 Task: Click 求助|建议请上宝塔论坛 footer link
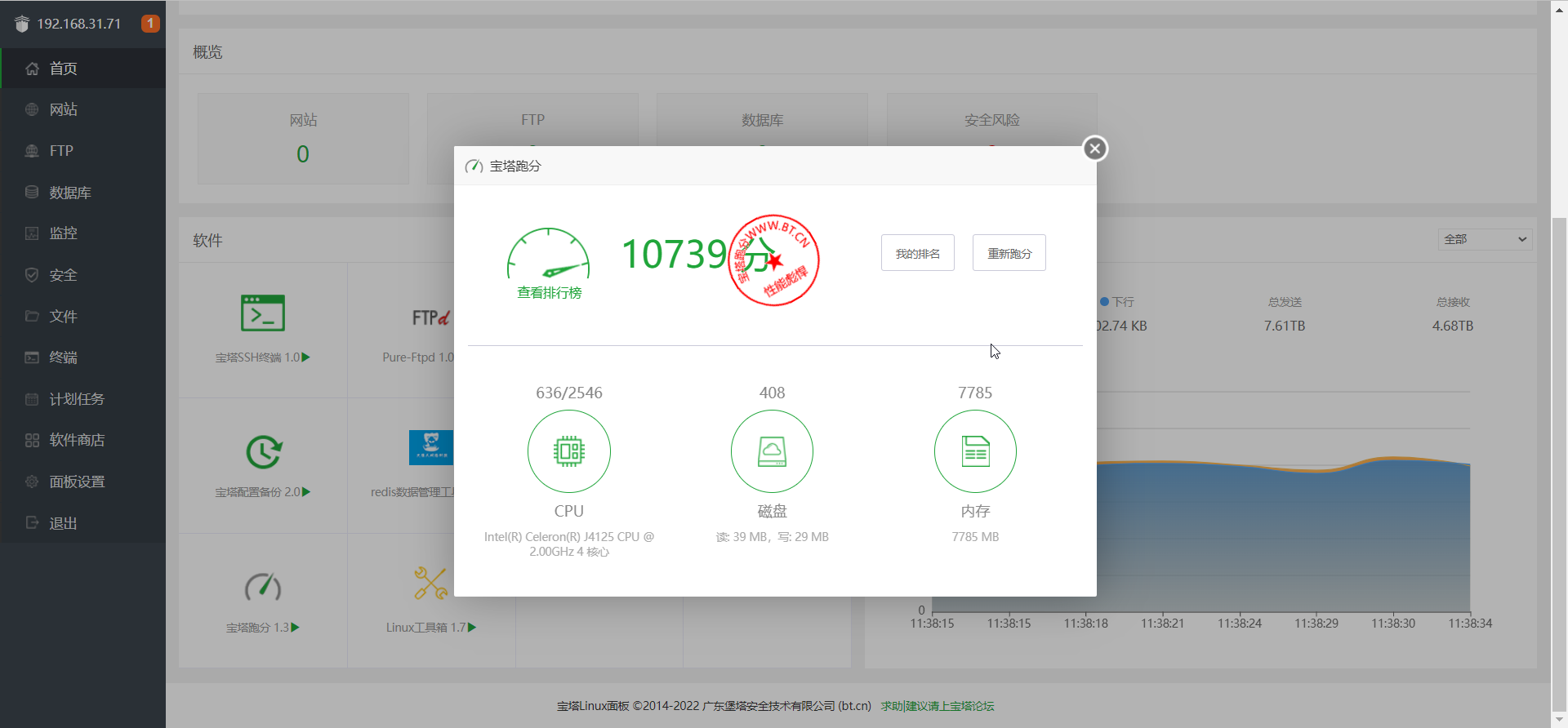pos(938,706)
